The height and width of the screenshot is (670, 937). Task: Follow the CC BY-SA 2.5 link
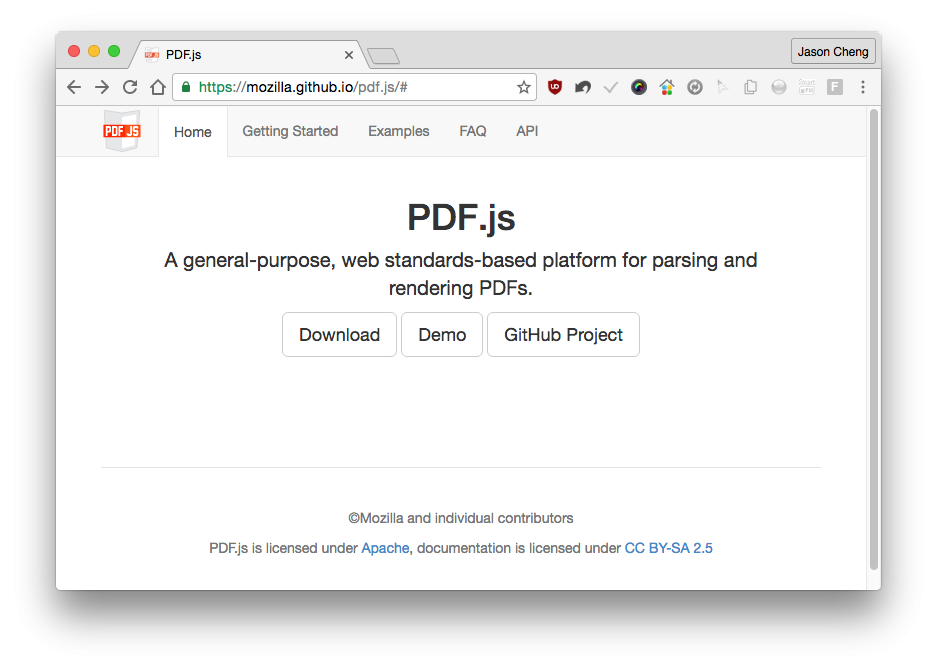coord(669,548)
